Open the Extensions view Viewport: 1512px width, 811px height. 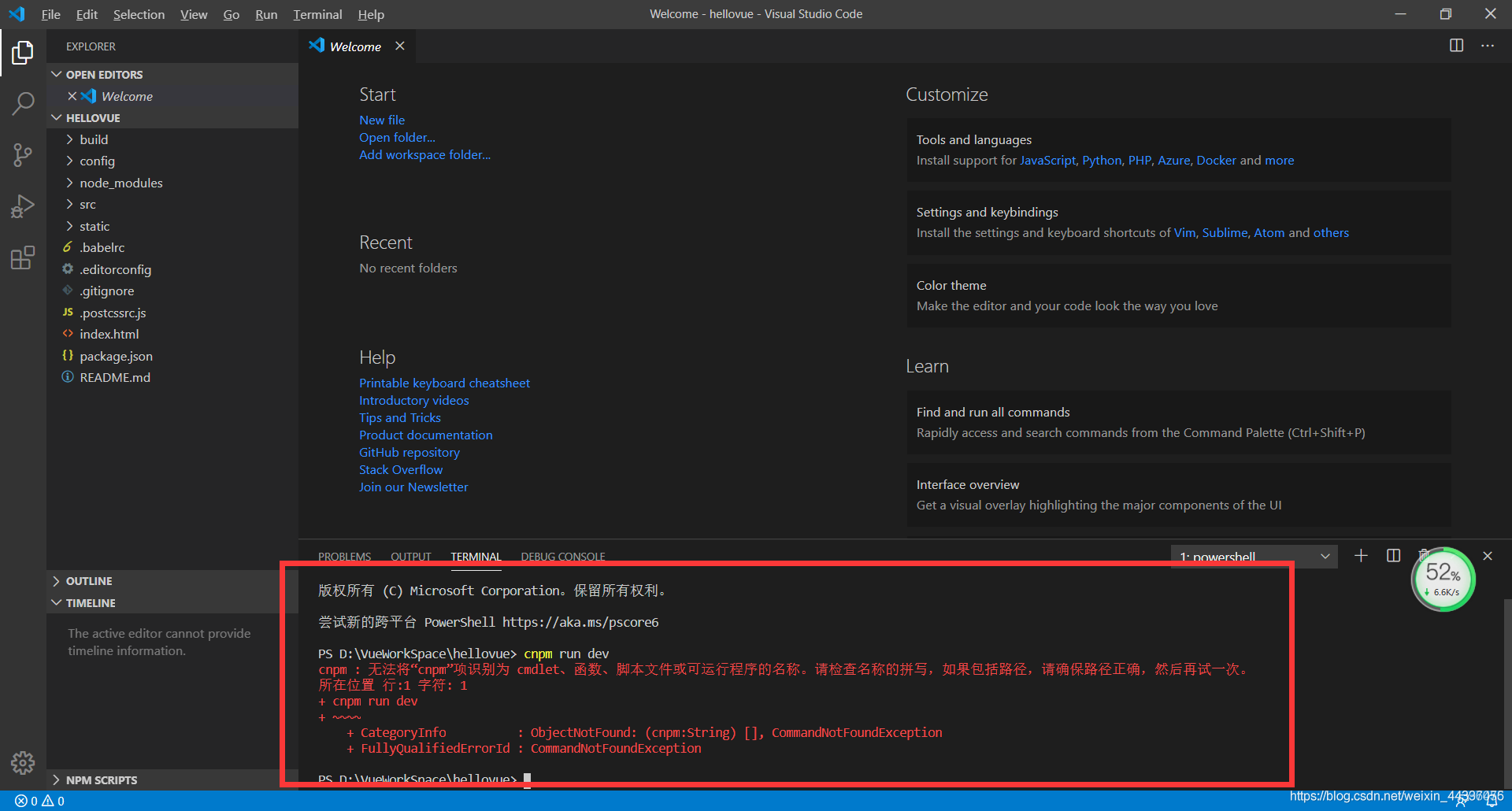23,257
